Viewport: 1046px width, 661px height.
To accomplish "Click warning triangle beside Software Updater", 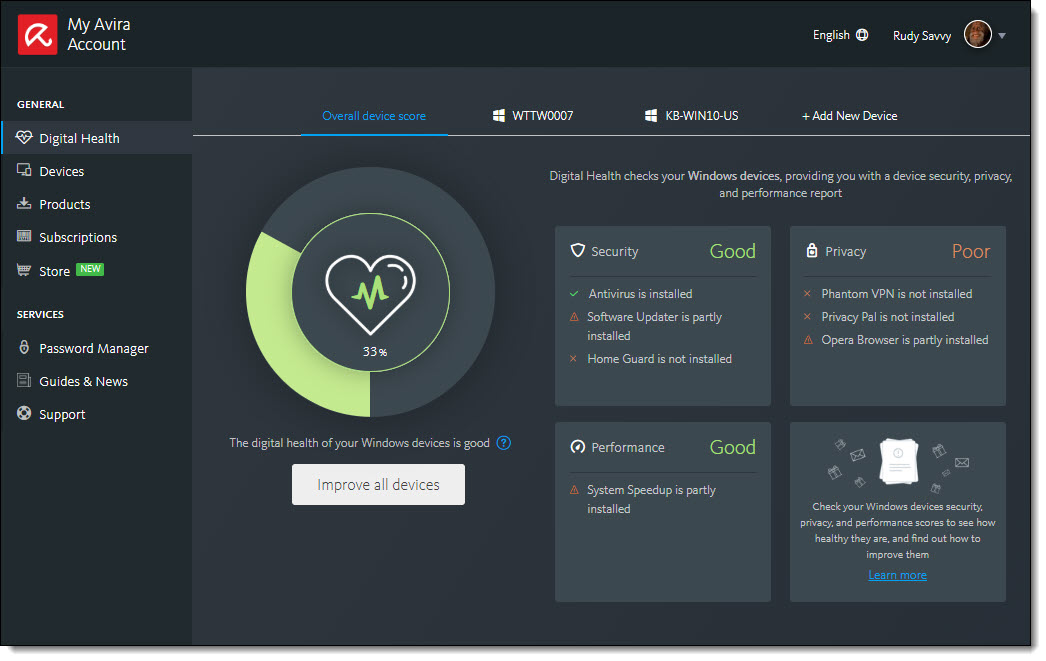I will point(574,317).
